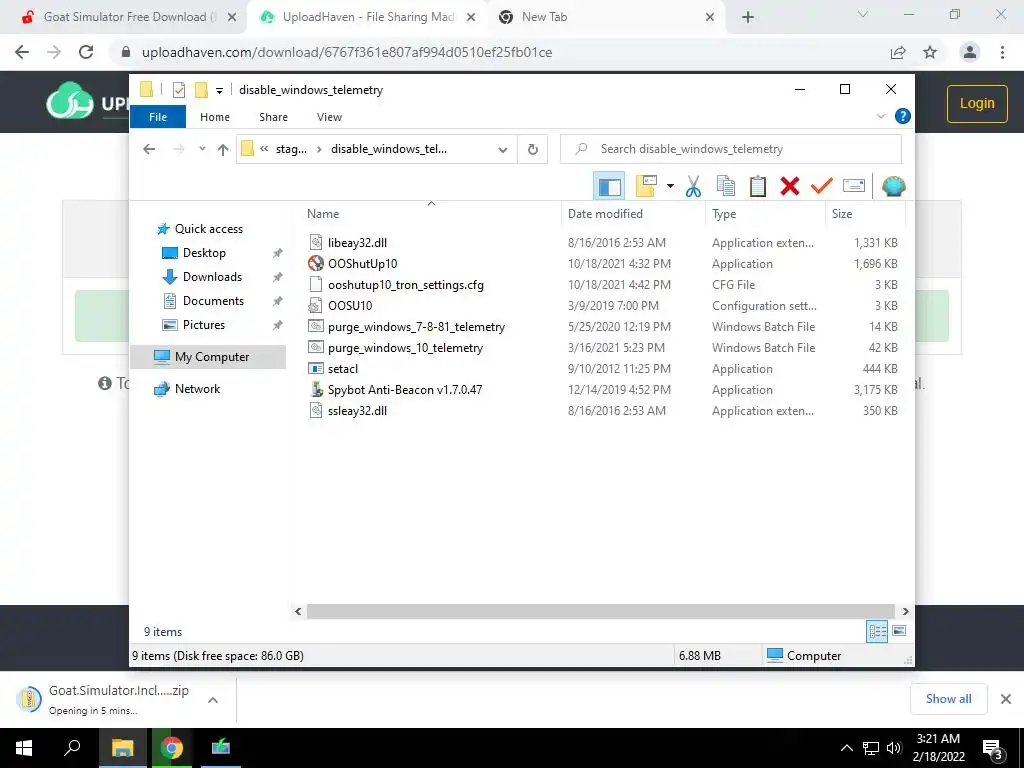Screen dimensions: 1024x768
Task: Open address bar history dropdown
Action: coord(503,150)
